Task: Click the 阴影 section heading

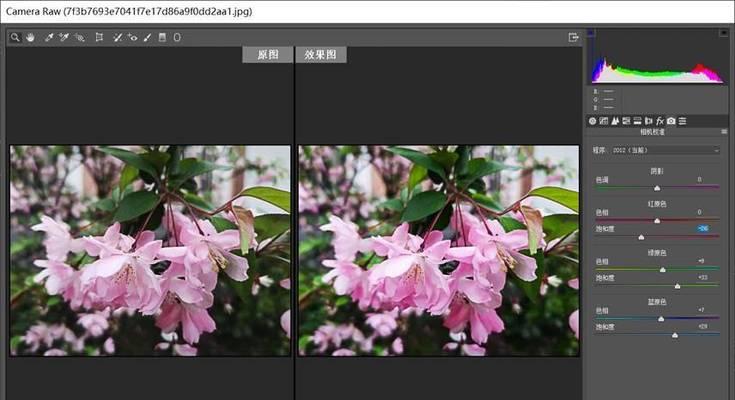Action: coord(657,171)
